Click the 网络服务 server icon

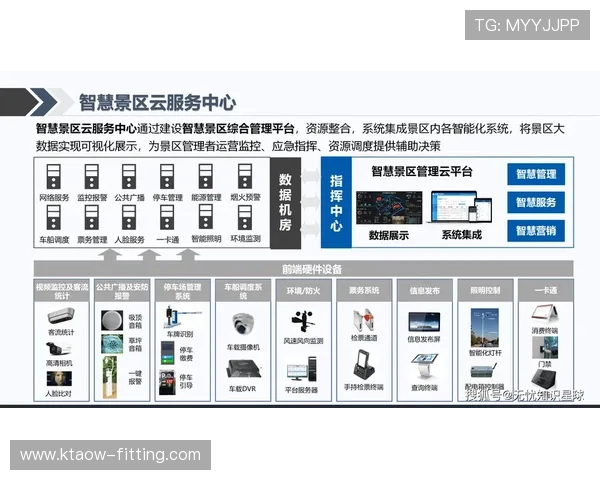click(54, 176)
